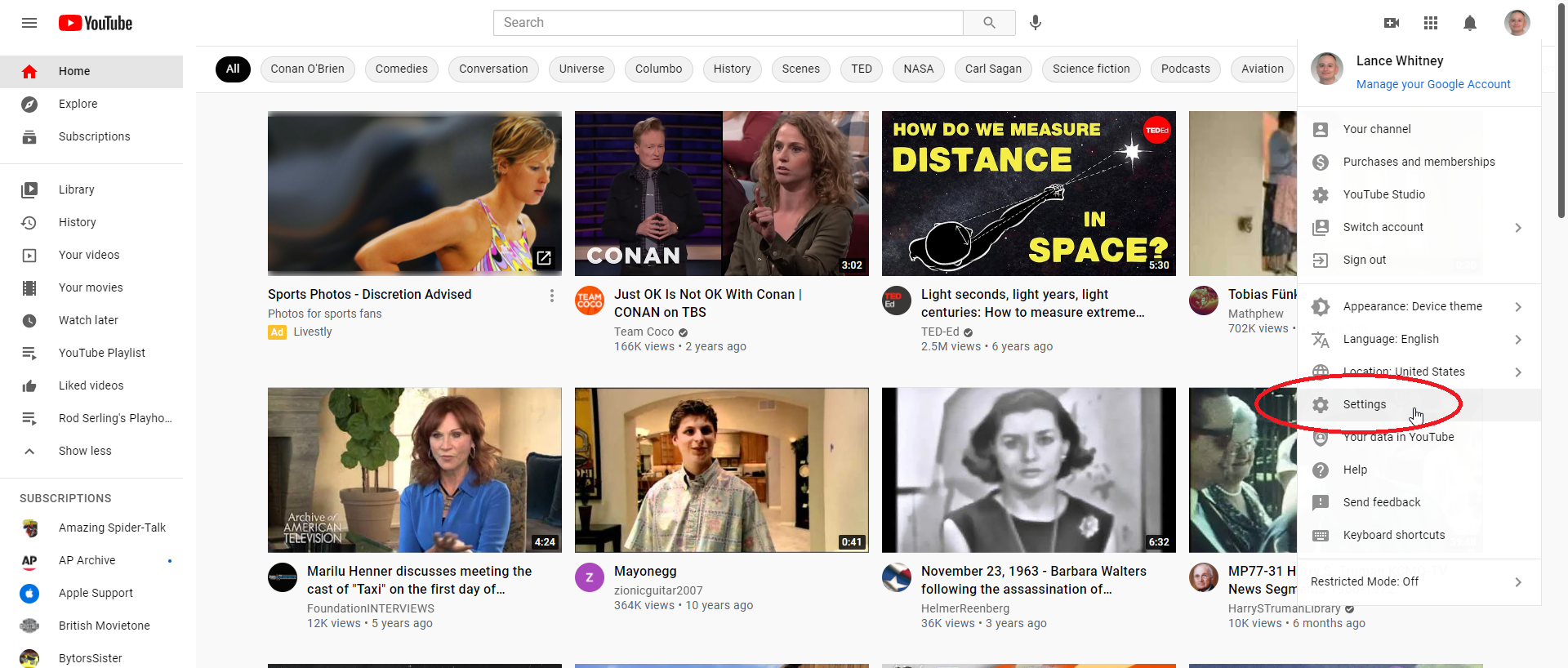Open Just OK Is Not OK Conan thumbnail
This screenshot has height=668, width=1568.
point(722,194)
